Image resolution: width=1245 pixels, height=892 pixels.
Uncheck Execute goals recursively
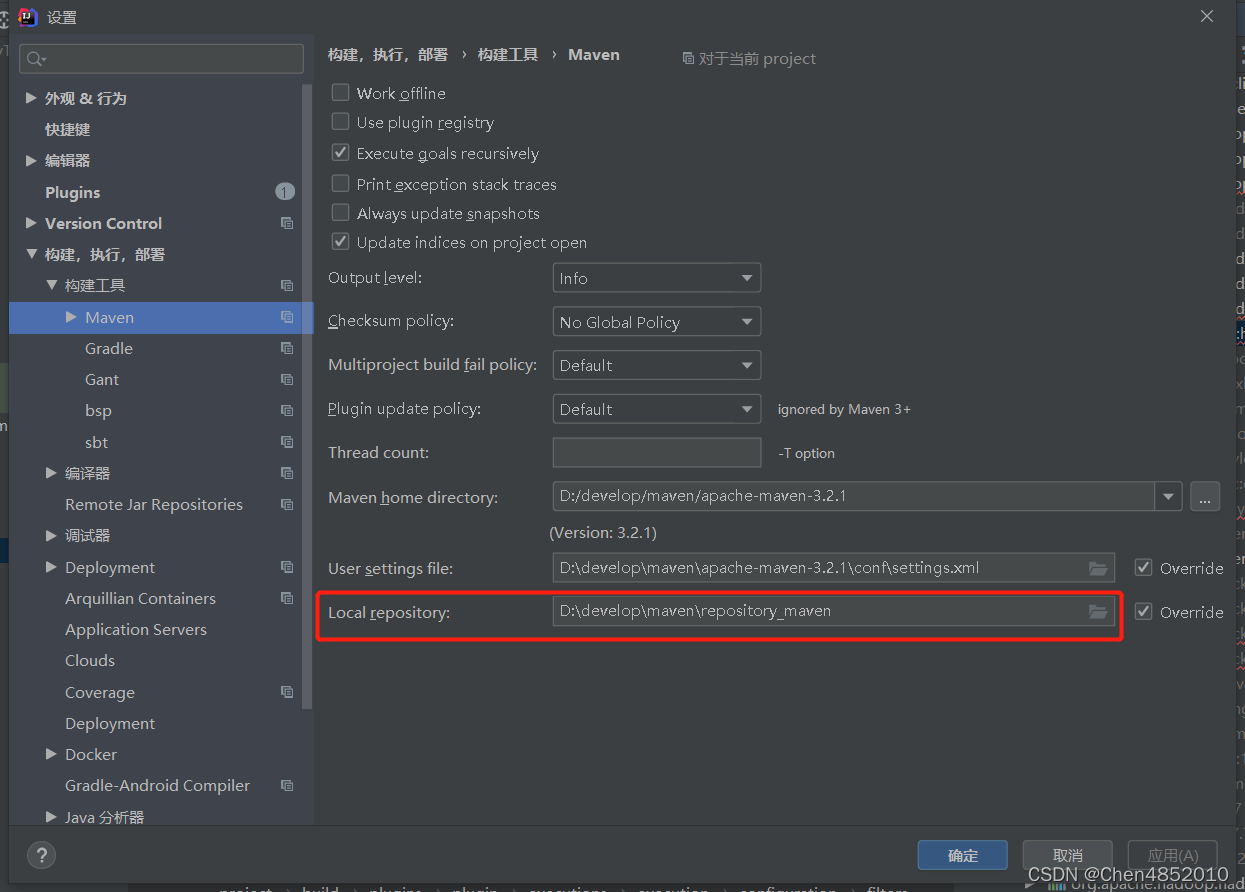tap(341, 153)
